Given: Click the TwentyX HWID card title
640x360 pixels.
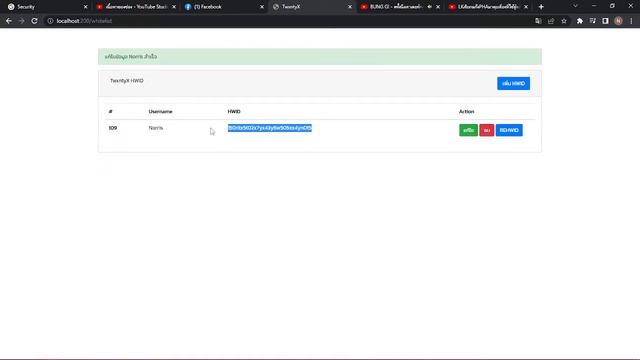Looking at the screenshot, I should [127, 81].
